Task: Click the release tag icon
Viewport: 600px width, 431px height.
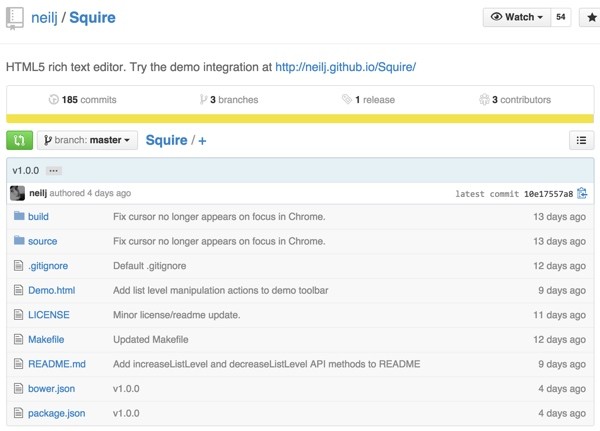Action: coord(347,99)
